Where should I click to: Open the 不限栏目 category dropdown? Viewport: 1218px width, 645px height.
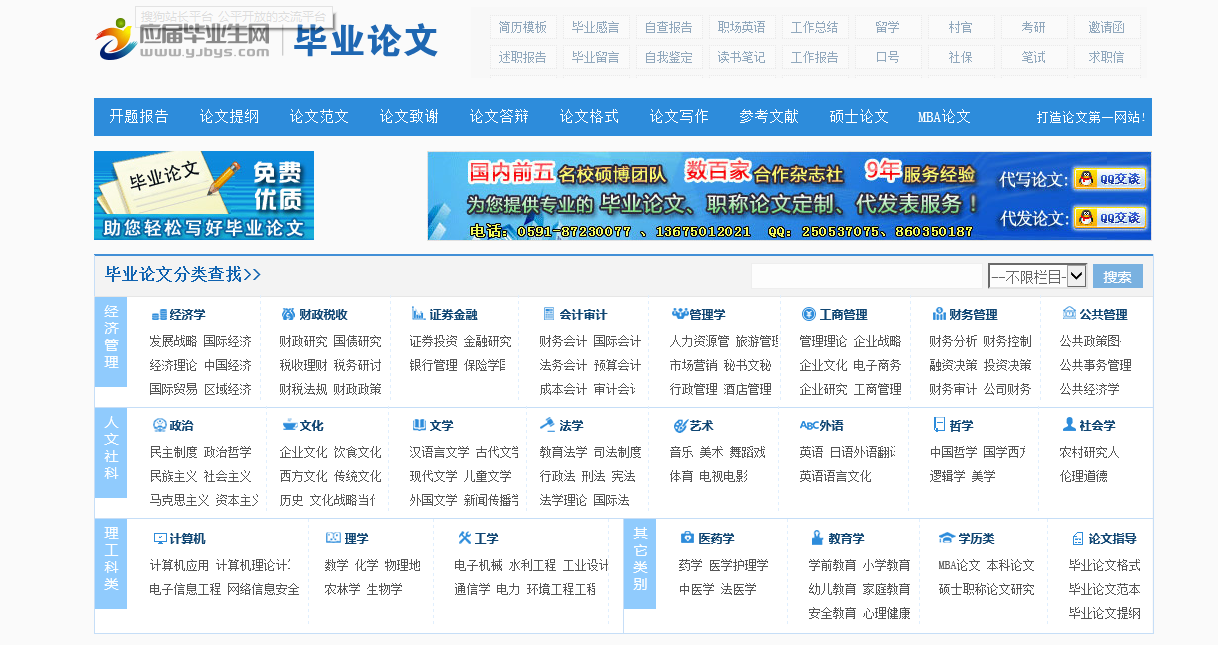point(1037,276)
